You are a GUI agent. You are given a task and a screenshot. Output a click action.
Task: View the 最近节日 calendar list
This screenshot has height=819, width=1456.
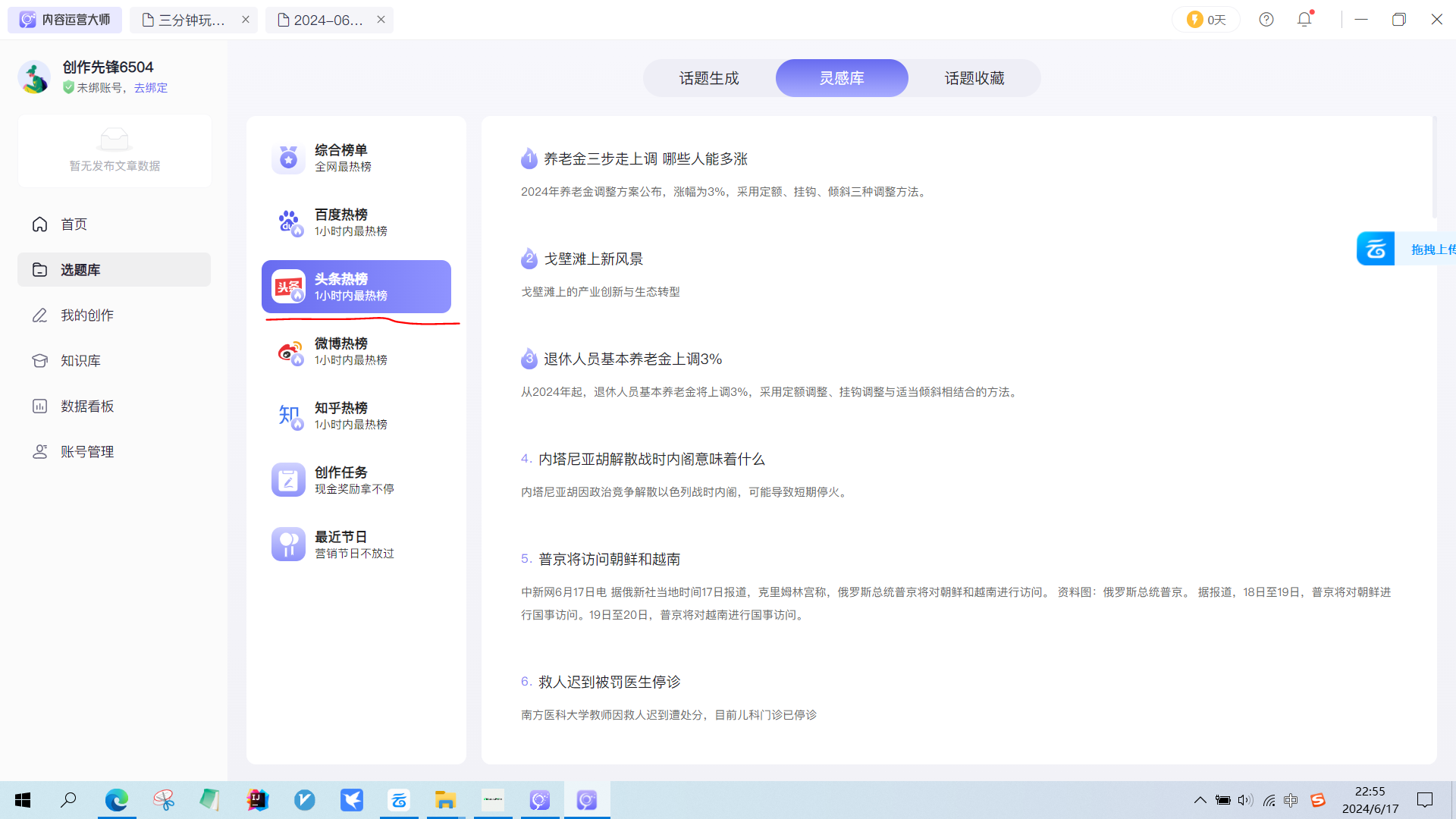point(343,544)
